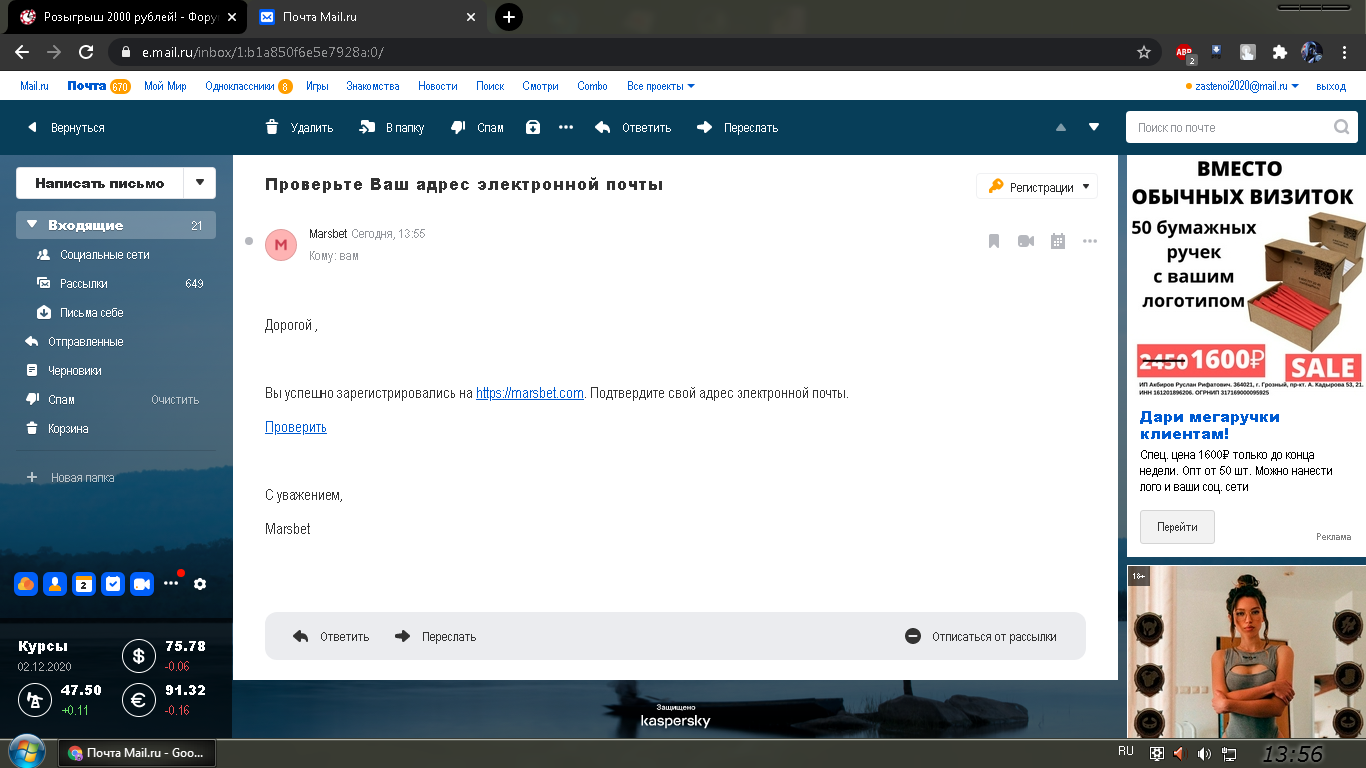Open Одноклассники in the portal bar

pos(240,86)
